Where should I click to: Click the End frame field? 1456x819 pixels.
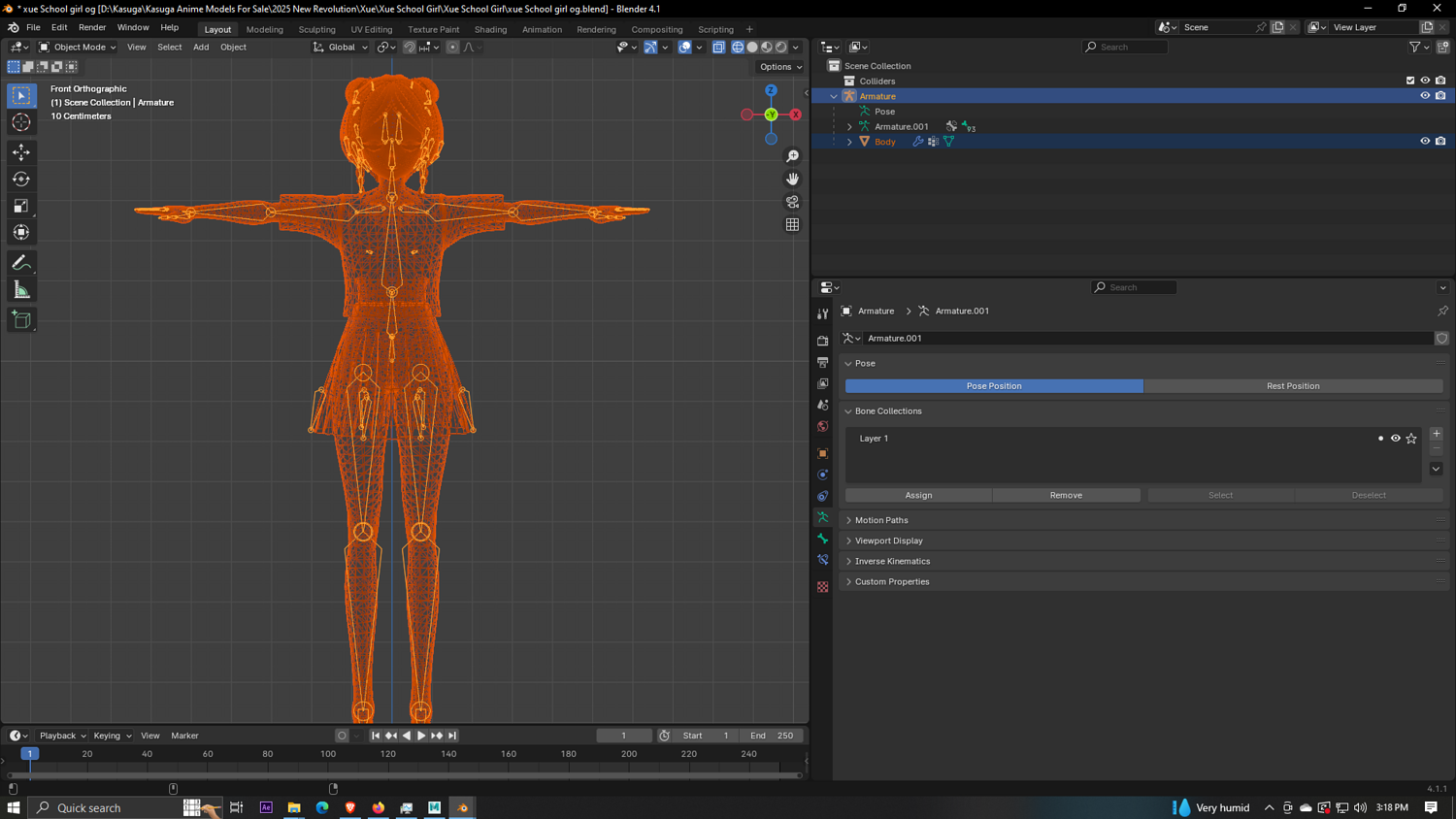point(773,736)
